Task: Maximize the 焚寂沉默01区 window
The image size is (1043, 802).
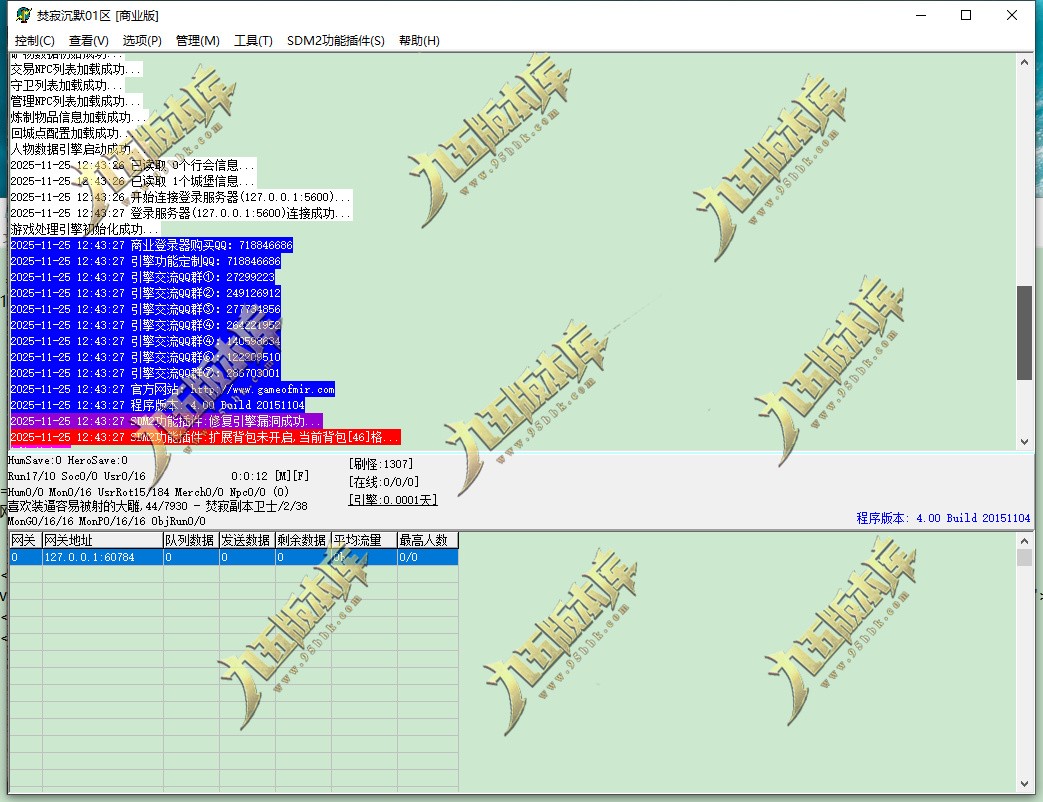Action: (967, 15)
